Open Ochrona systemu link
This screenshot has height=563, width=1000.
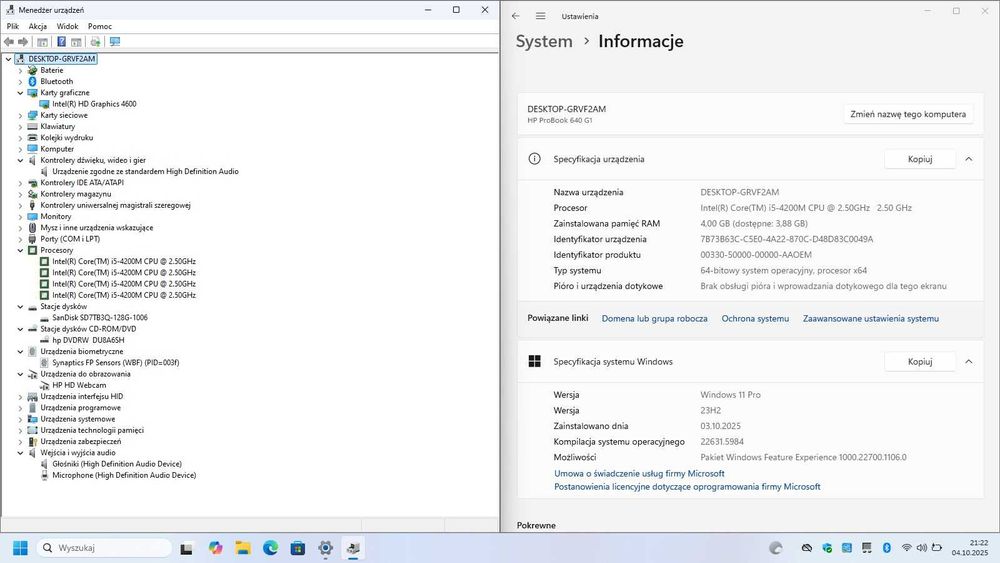(755, 318)
